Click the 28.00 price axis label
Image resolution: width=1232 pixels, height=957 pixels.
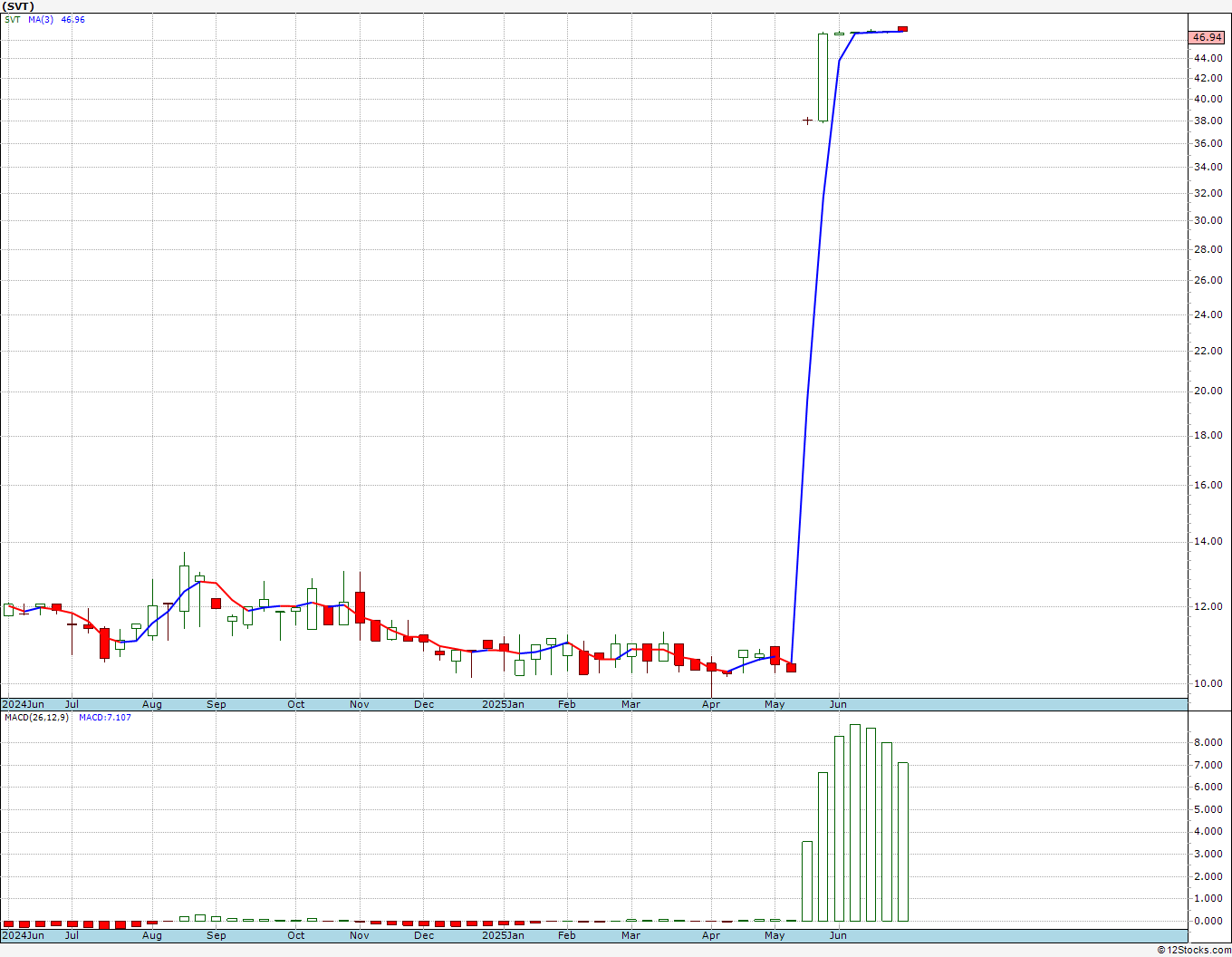[1207, 249]
